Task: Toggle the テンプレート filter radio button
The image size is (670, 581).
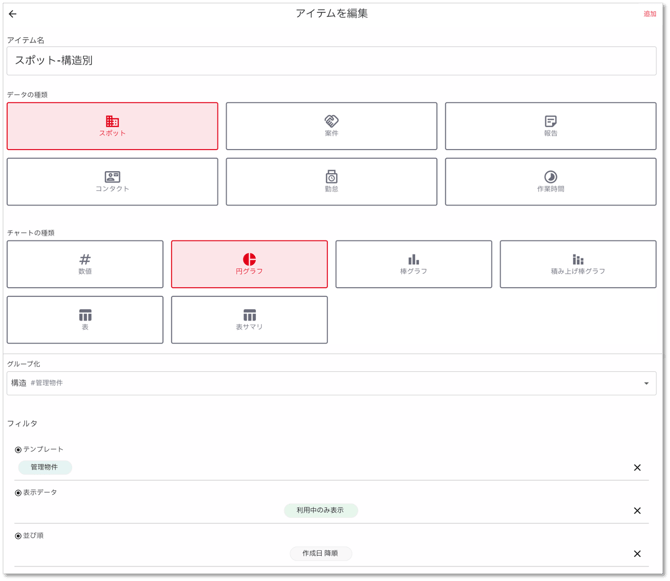Action: coord(18,450)
